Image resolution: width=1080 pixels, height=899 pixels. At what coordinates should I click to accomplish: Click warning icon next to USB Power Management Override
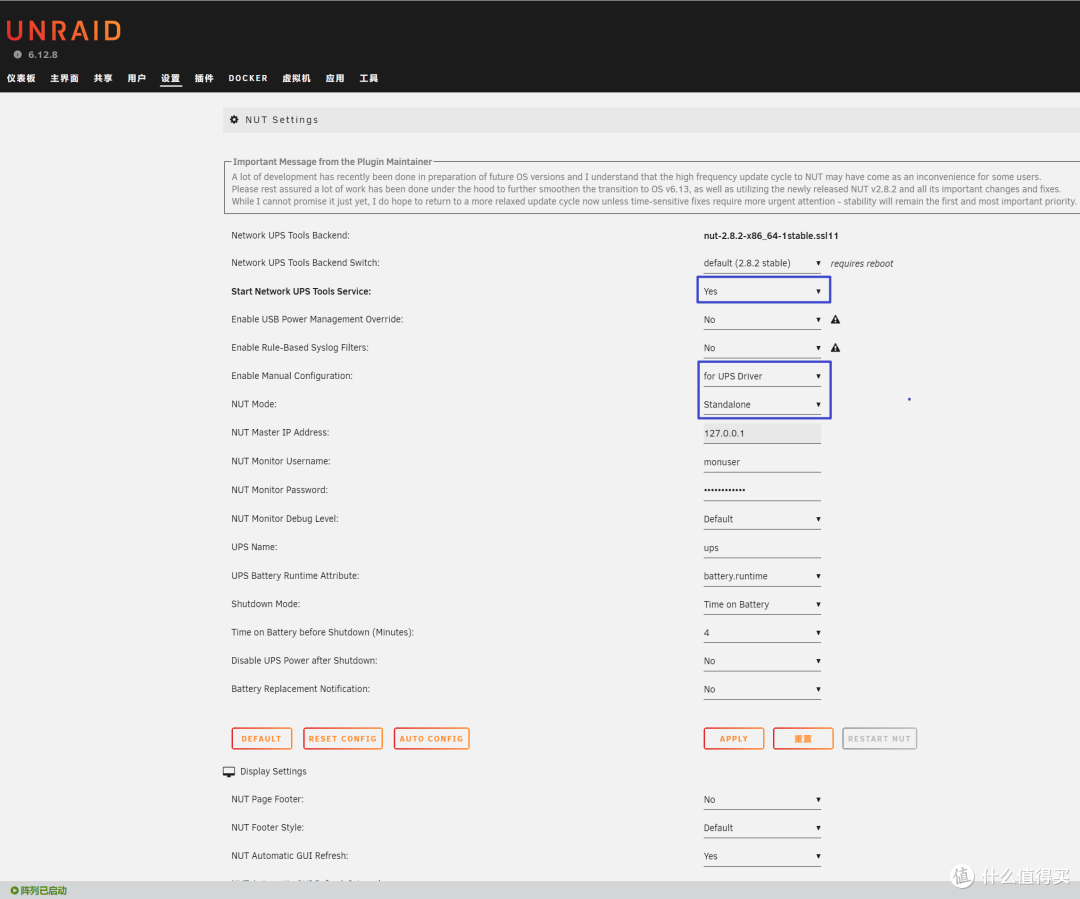835,320
